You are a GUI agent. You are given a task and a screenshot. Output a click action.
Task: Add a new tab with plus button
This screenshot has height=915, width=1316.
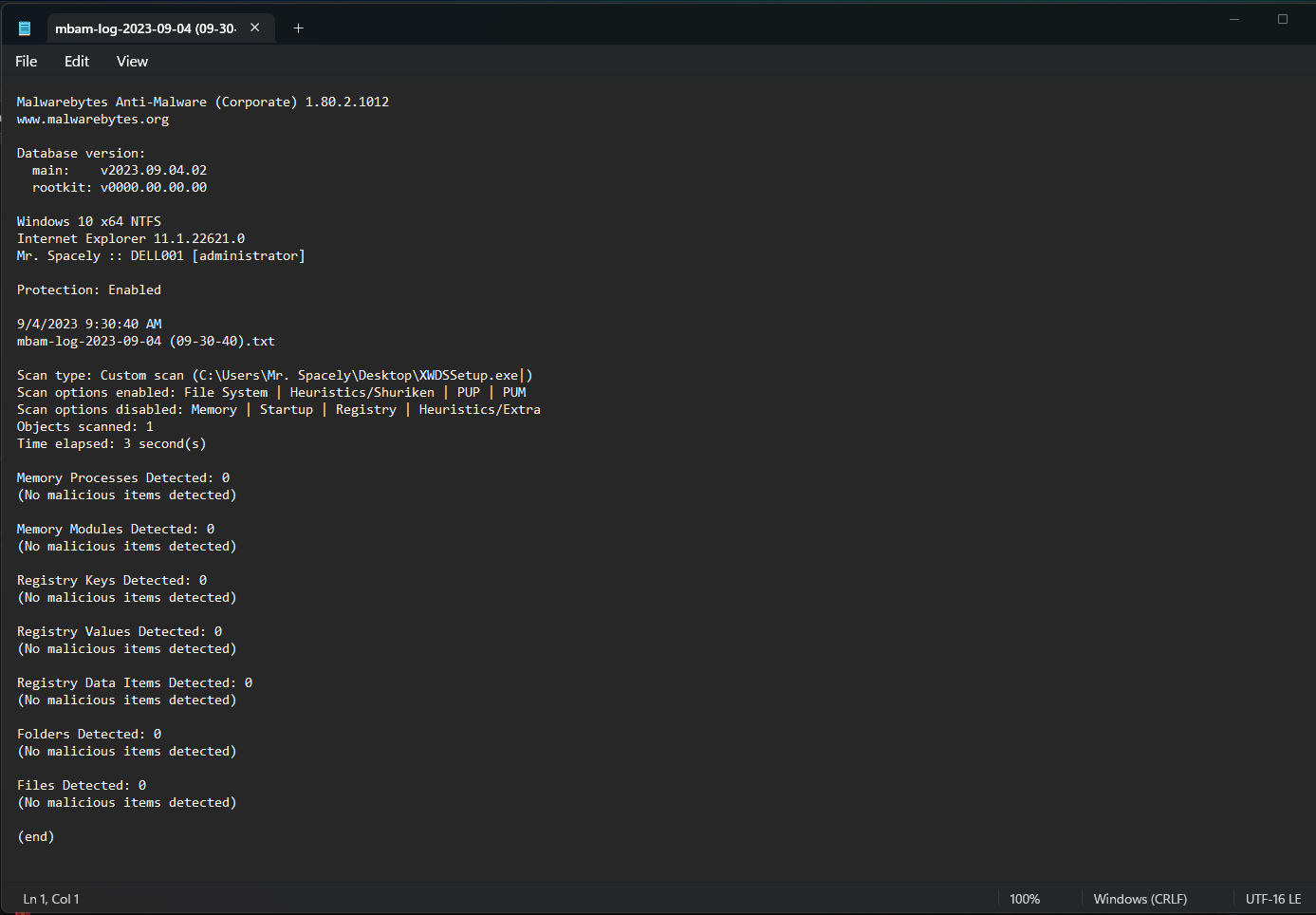298,28
